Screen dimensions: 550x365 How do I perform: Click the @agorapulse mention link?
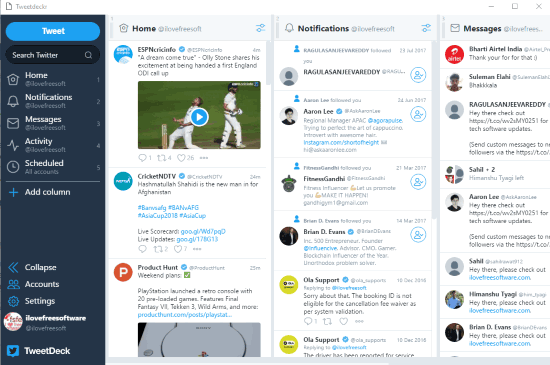coord(385,120)
